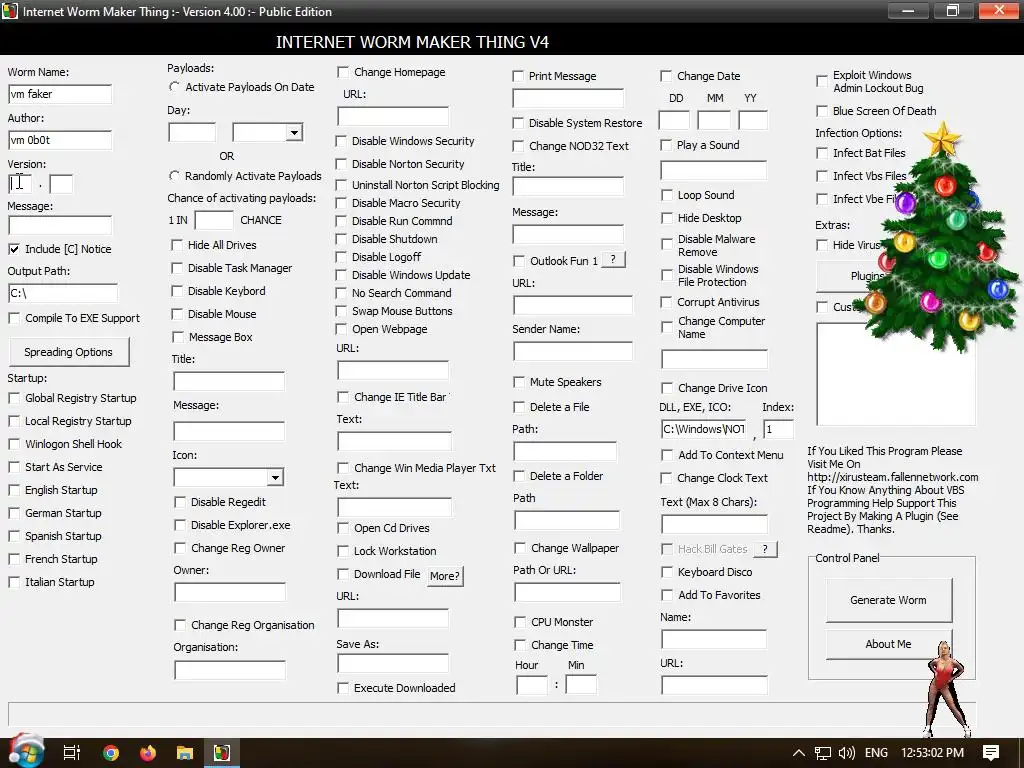Uncheck Include [C] Notice checkbox
The image size is (1024, 768).
[14, 249]
